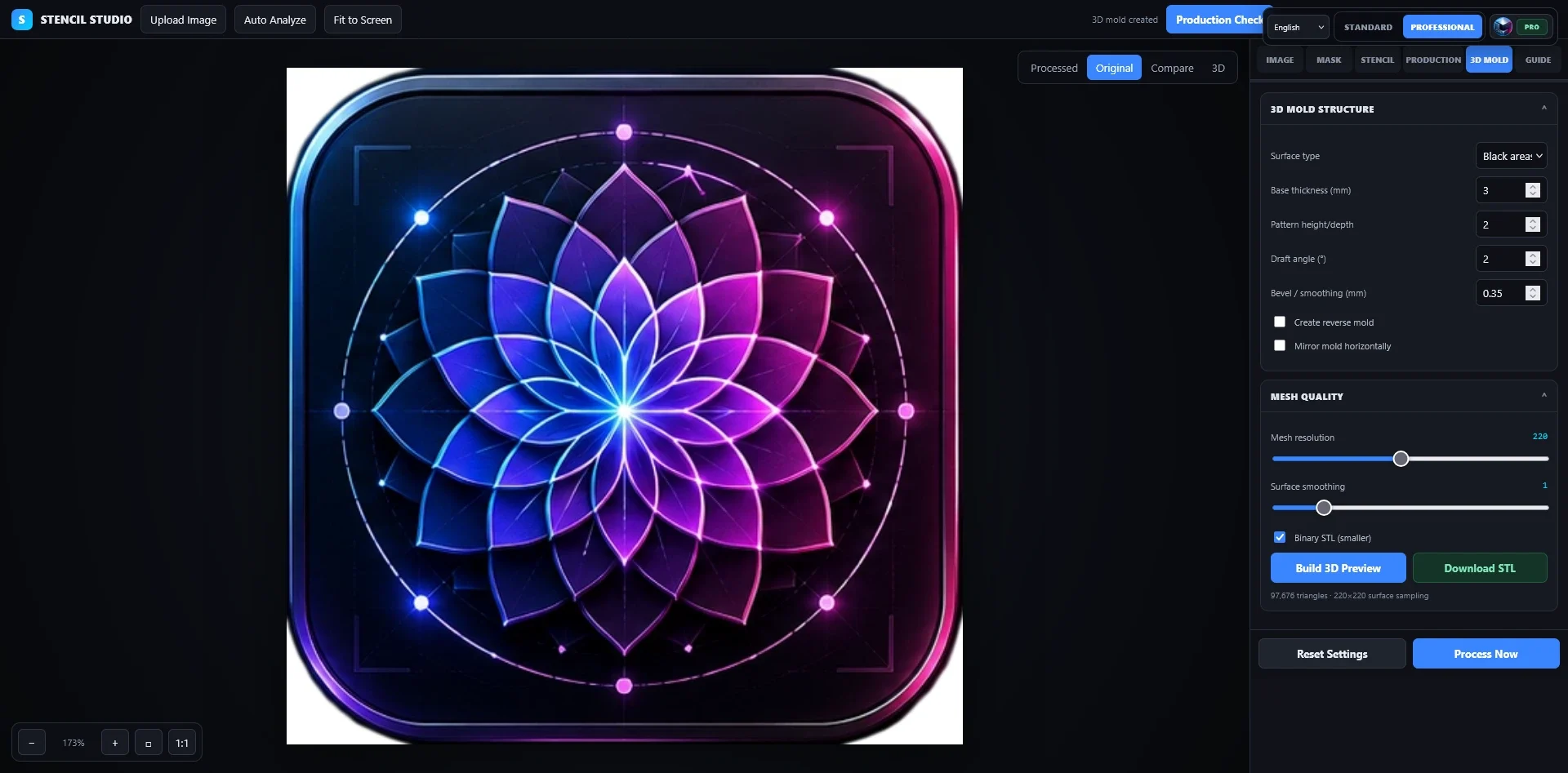Select the 3D Mold tab
This screenshot has width=1568, height=773.
(1489, 60)
